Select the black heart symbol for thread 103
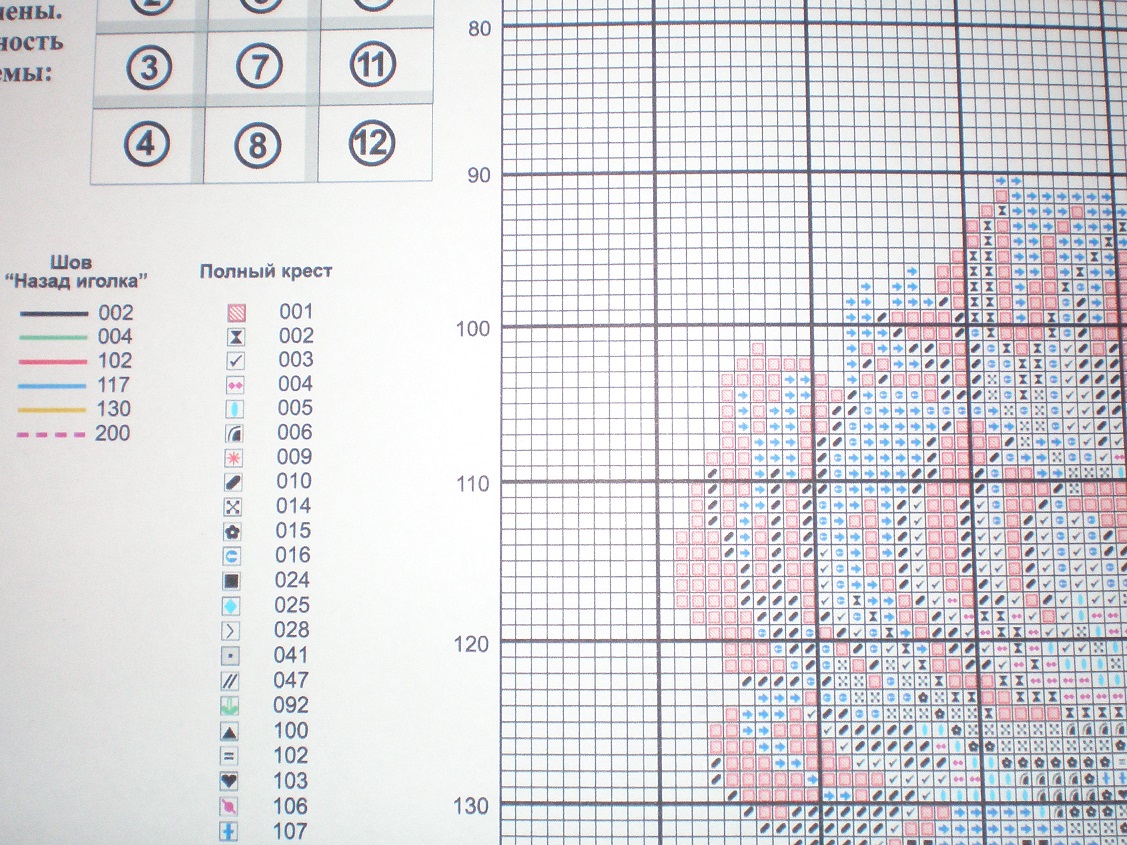The height and width of the screenshot is (845, 1127). click(232, 781)
